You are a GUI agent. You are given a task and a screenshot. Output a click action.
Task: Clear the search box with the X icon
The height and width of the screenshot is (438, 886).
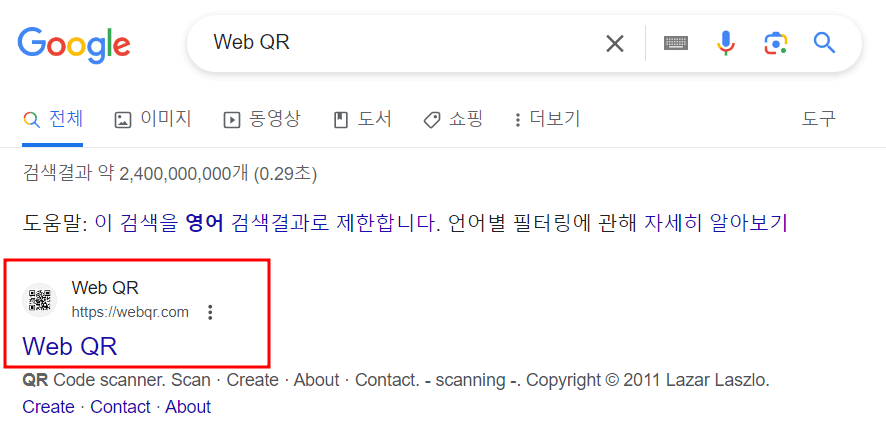coord(615,43)
